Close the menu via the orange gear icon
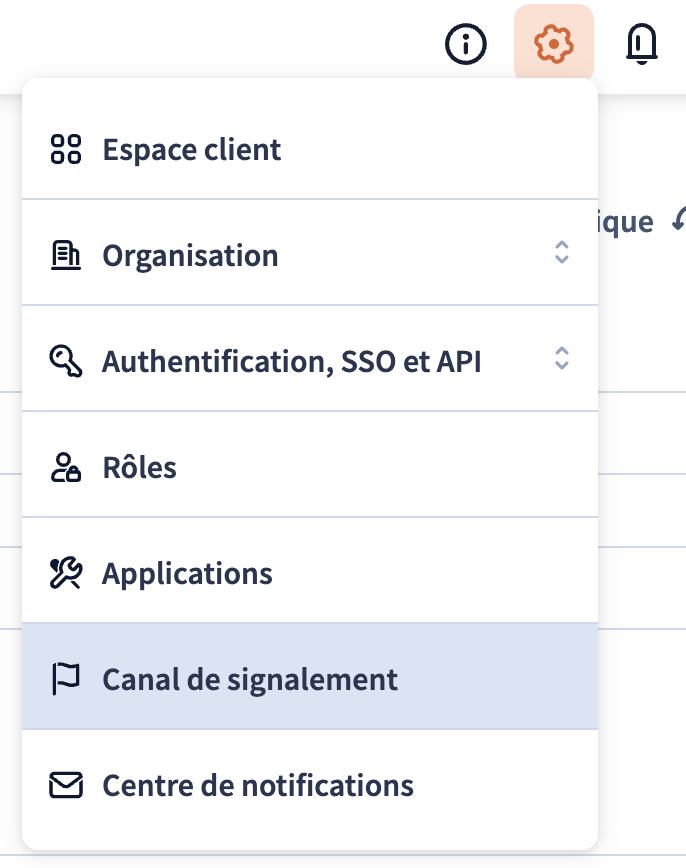 click(x=554, y=43)
